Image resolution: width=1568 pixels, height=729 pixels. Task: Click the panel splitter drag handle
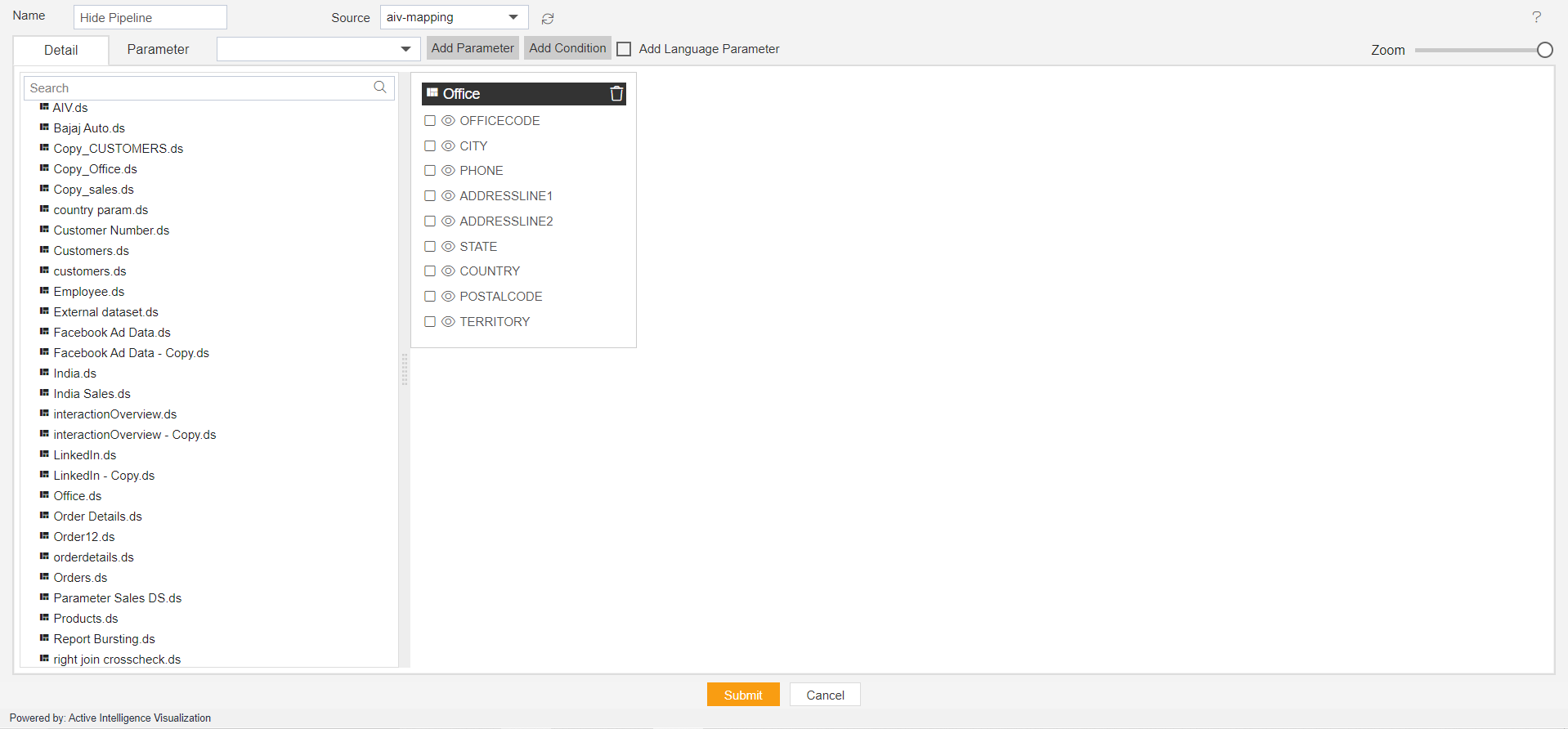pos(404,369)
